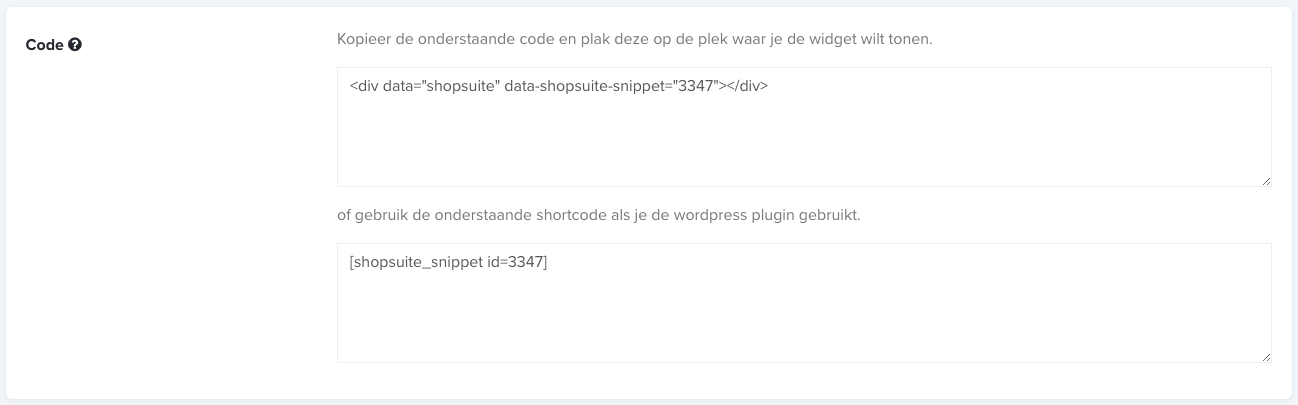
Task: Click the help question mark icon beside Code
Action: click(75, 45)
